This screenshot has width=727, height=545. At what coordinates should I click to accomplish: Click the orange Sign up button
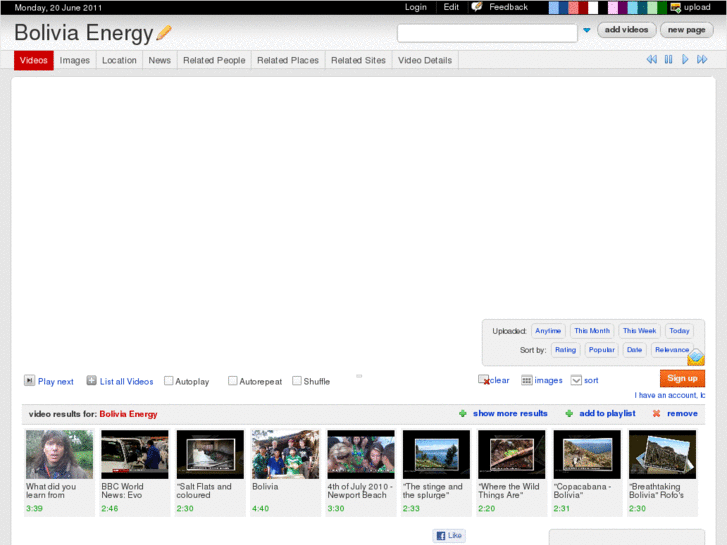(682, 378)
